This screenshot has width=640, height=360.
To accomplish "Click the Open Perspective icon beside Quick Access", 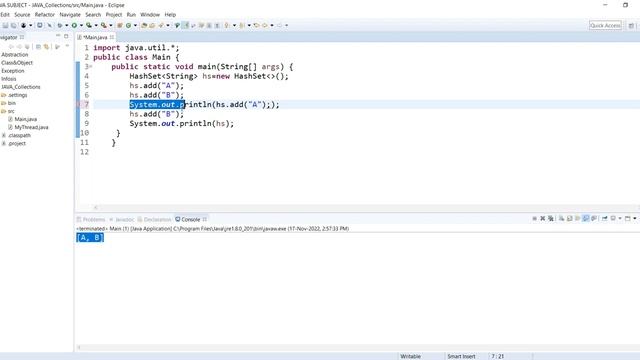I will coord(631,25).
